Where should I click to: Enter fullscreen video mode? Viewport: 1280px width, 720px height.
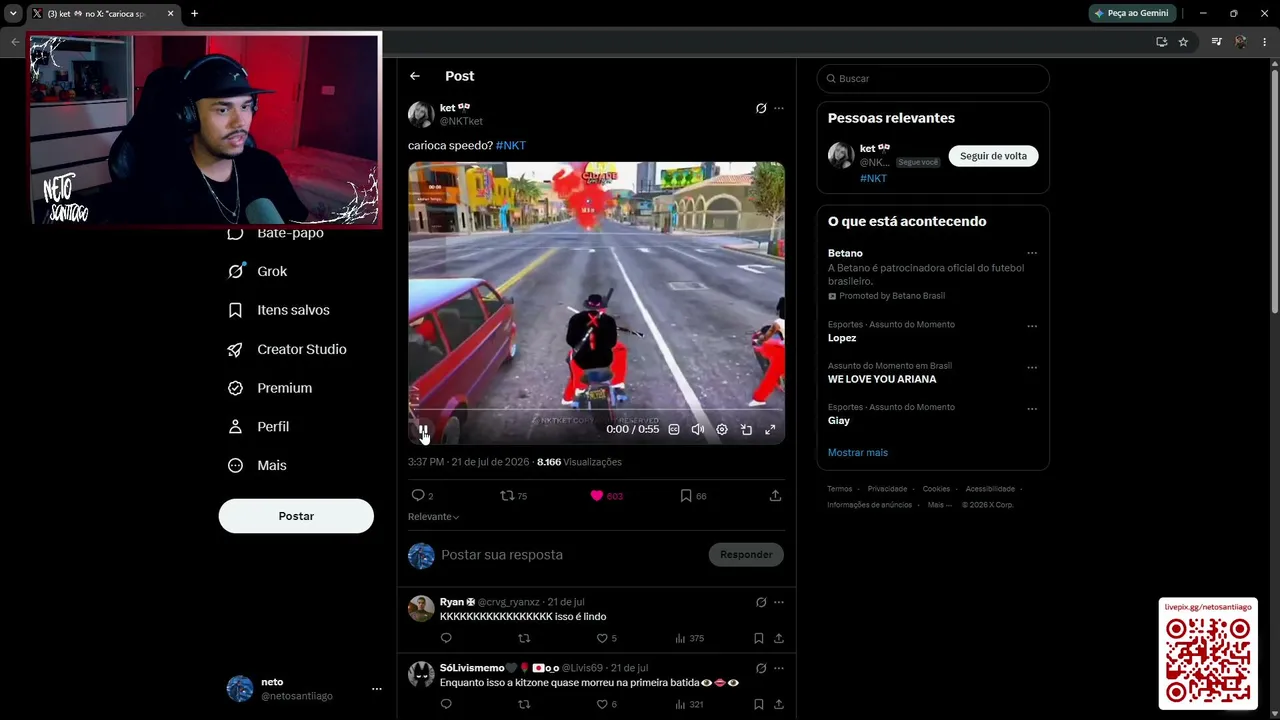(770, 430)
